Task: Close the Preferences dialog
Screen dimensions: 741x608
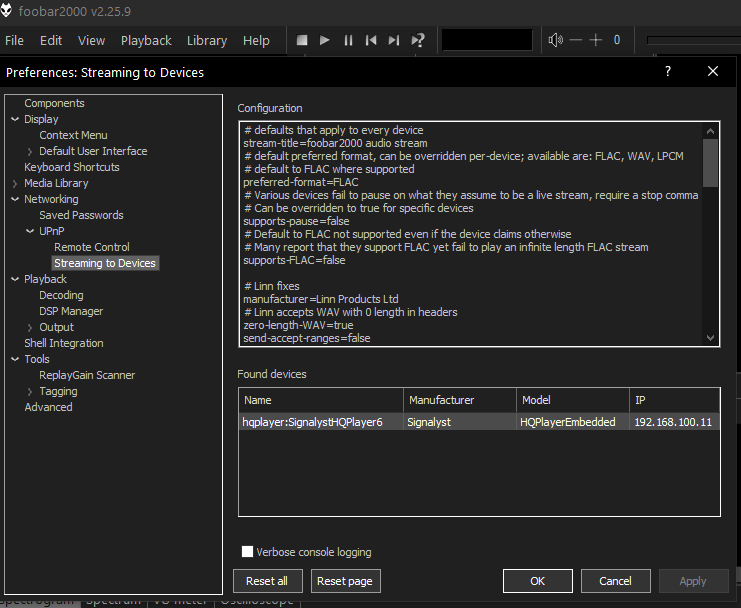Action: pyautogui.click(x=713, y=71)
